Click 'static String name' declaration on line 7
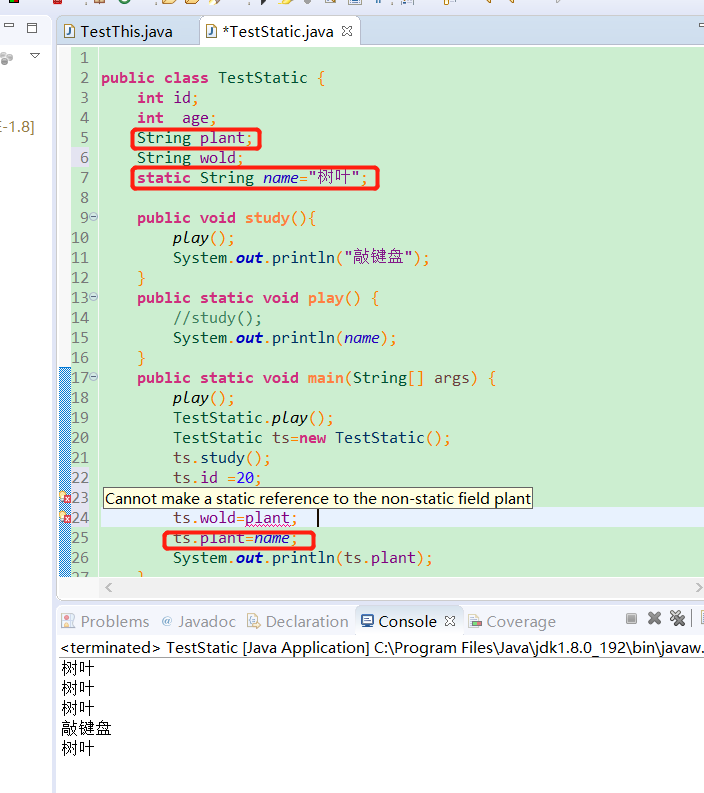Image resolution: width=704 pixels, height=793 pixels. pyautogui.click(x=252, y=178)
